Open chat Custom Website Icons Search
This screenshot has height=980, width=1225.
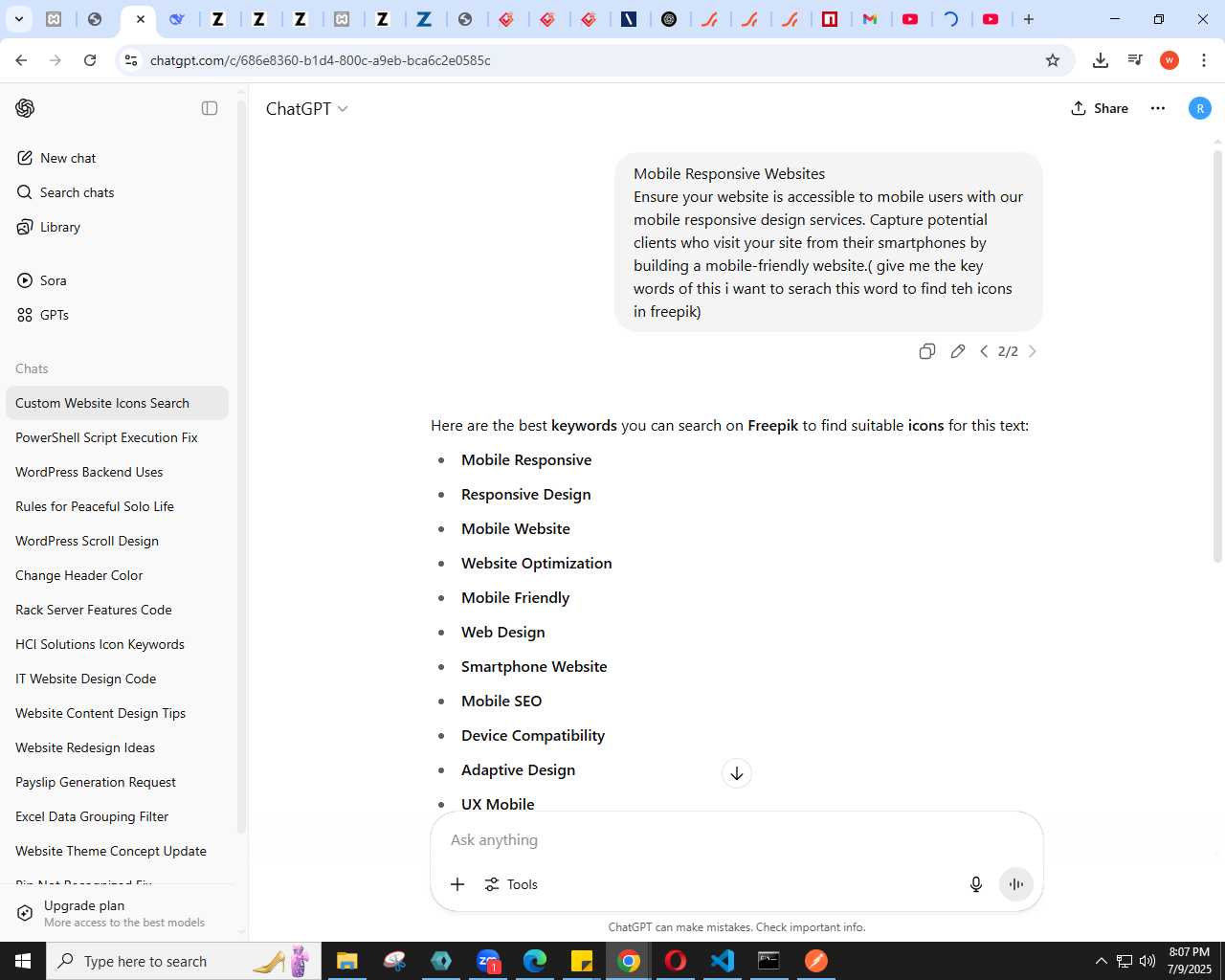tap(118, 403)
